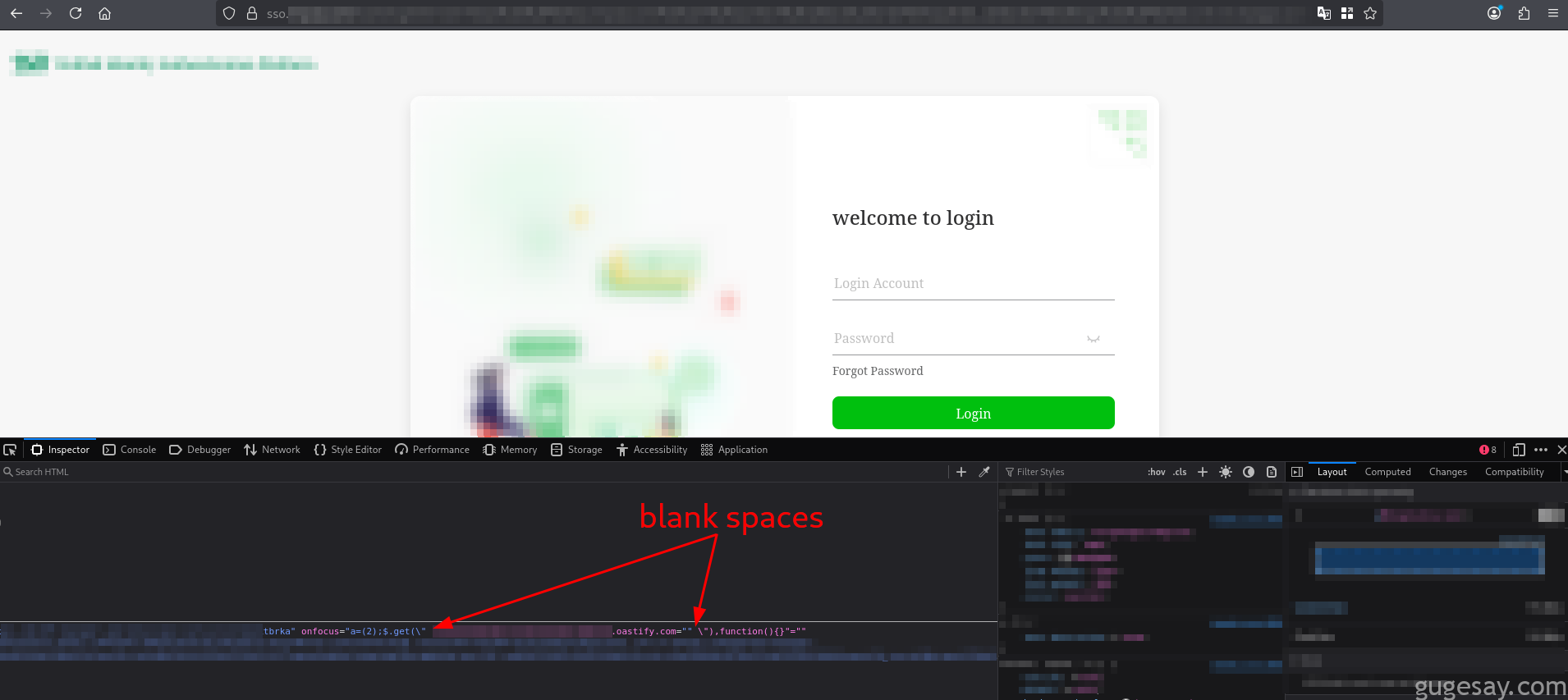This screenshot has width=1568, height=700.
Task: Click the responsive design mode icon
Action: [x=1519, y=450]
